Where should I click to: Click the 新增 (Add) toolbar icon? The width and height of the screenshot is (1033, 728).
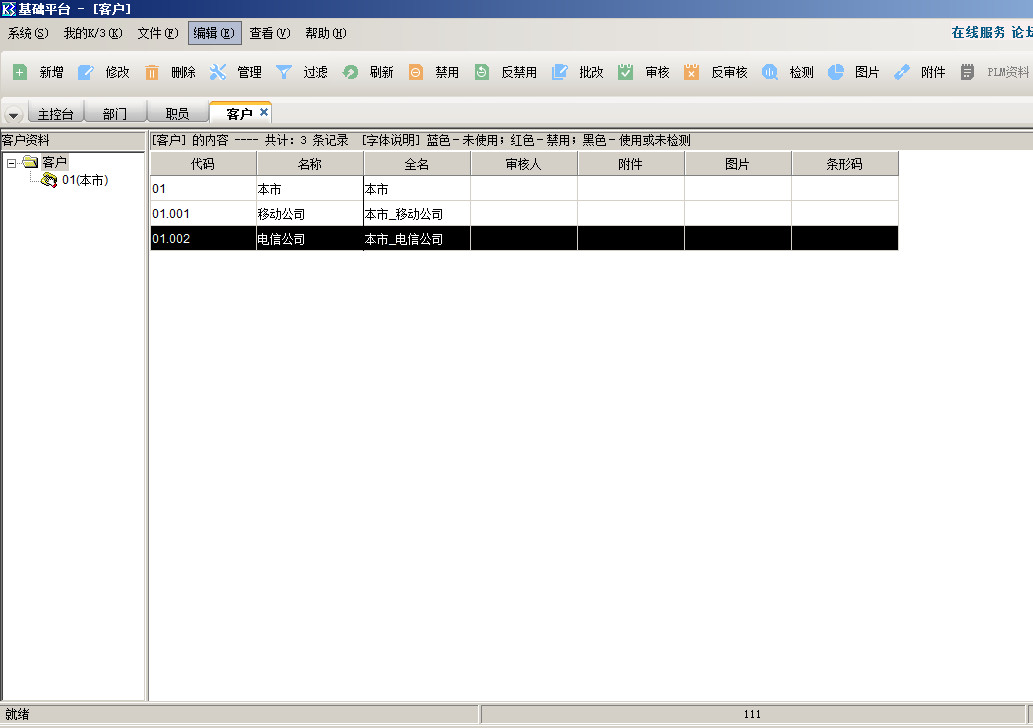tap(20, 72)
